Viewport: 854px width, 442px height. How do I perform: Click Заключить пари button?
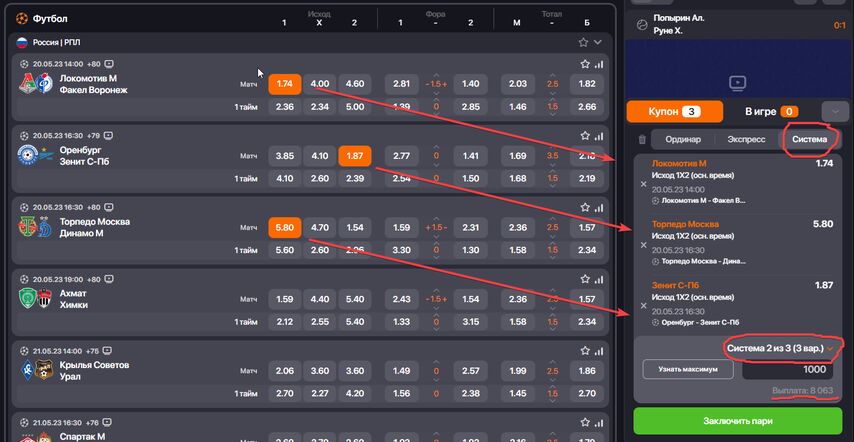click(737, 421)
